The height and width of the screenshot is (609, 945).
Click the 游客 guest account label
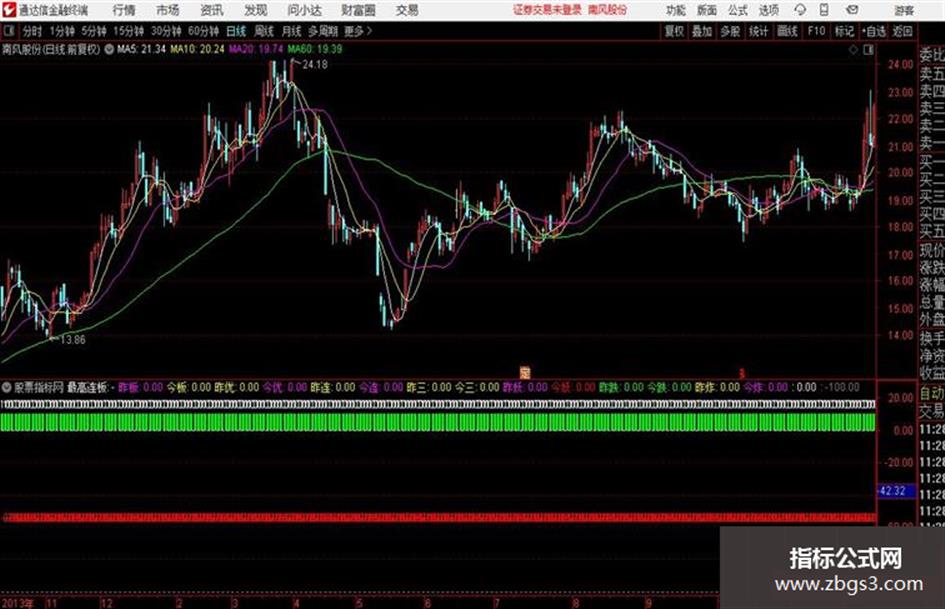pyautogui.click(x=904, y=10)
